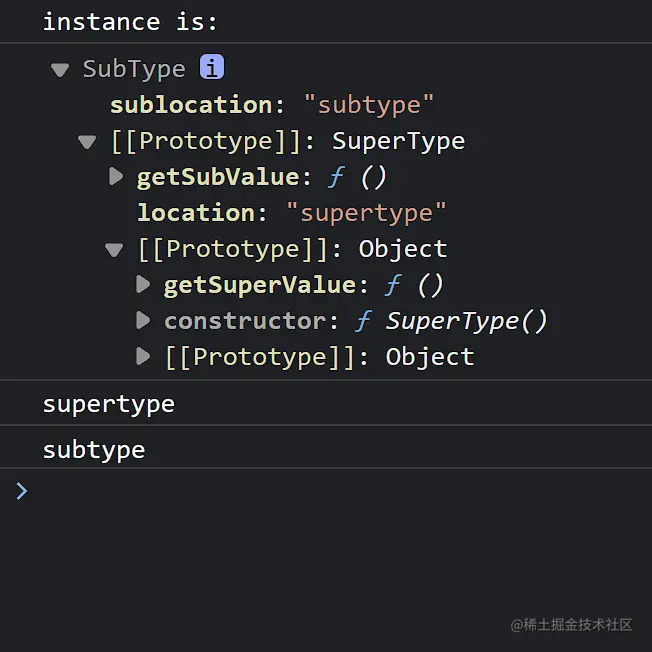Click the info badge next to SubType

click(212, 67)
